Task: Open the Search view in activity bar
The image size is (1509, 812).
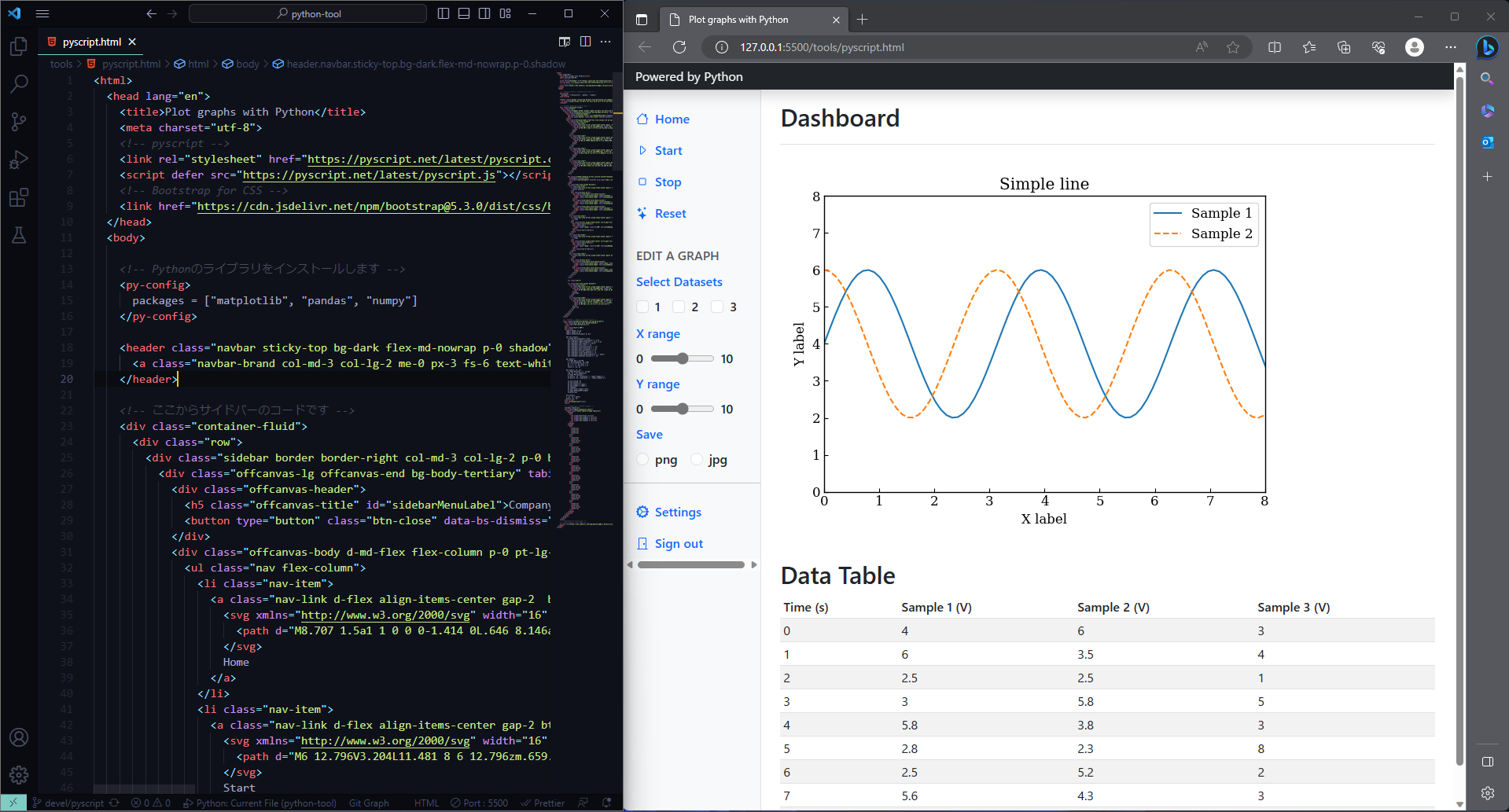Action: click(19, 84)
